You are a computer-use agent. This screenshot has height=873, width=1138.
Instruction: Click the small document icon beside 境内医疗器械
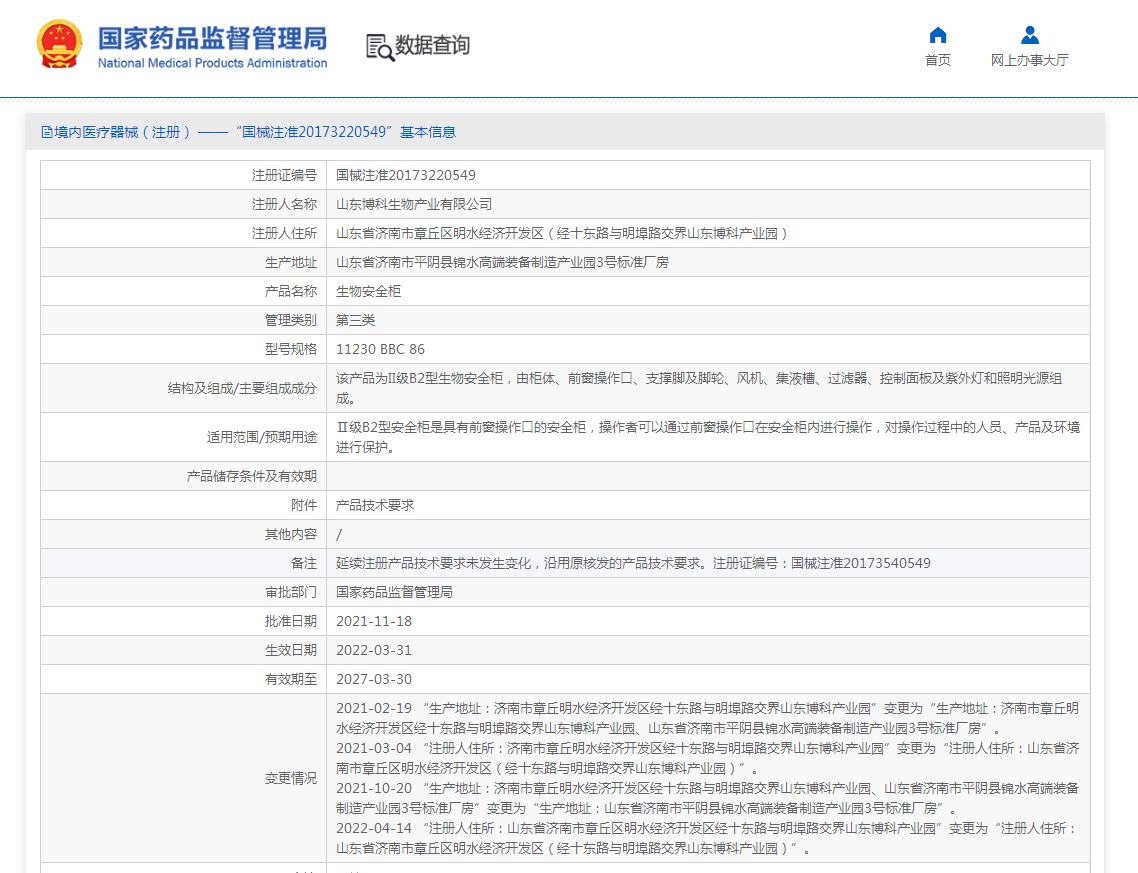(x=46, y=132)
